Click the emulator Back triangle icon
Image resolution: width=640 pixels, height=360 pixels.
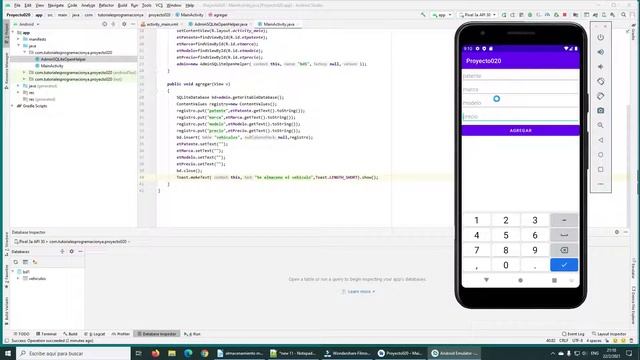pyautogui.click(x=600, y=140)
